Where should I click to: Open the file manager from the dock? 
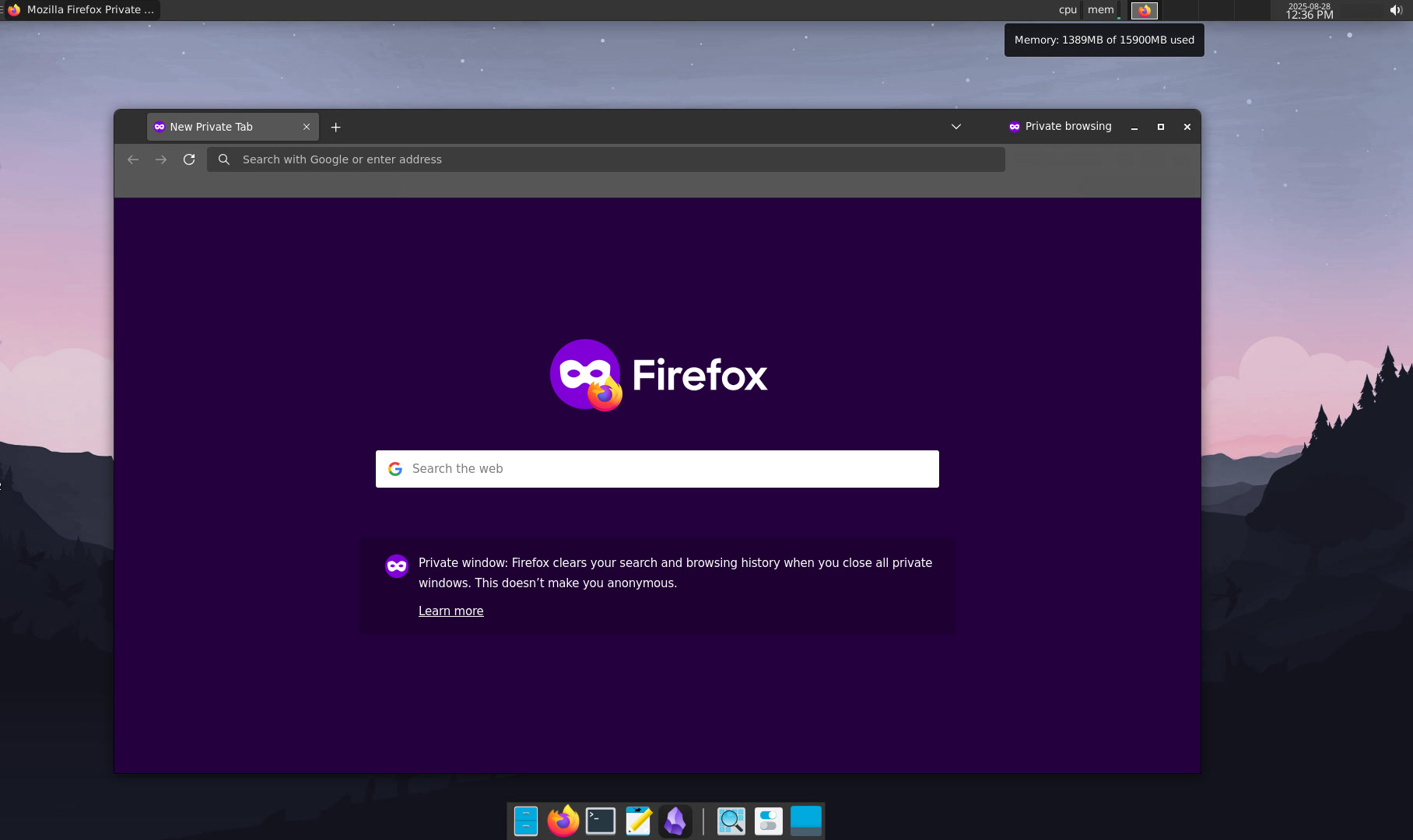pos(526,821)
